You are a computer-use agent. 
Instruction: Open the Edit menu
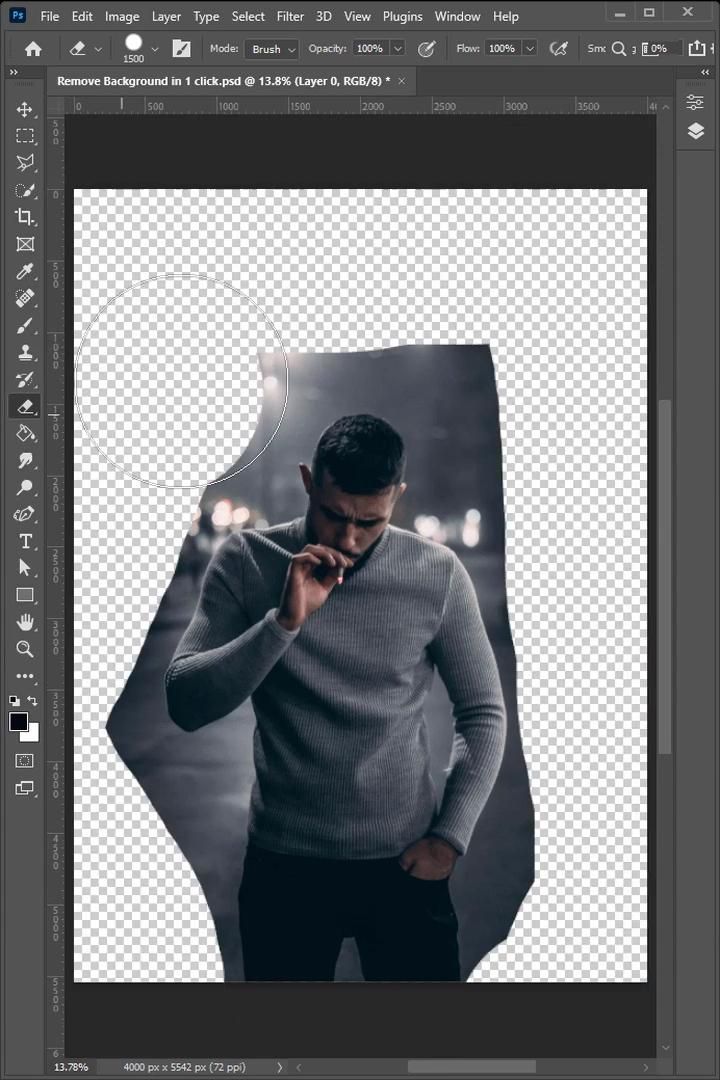coord(82,17)
